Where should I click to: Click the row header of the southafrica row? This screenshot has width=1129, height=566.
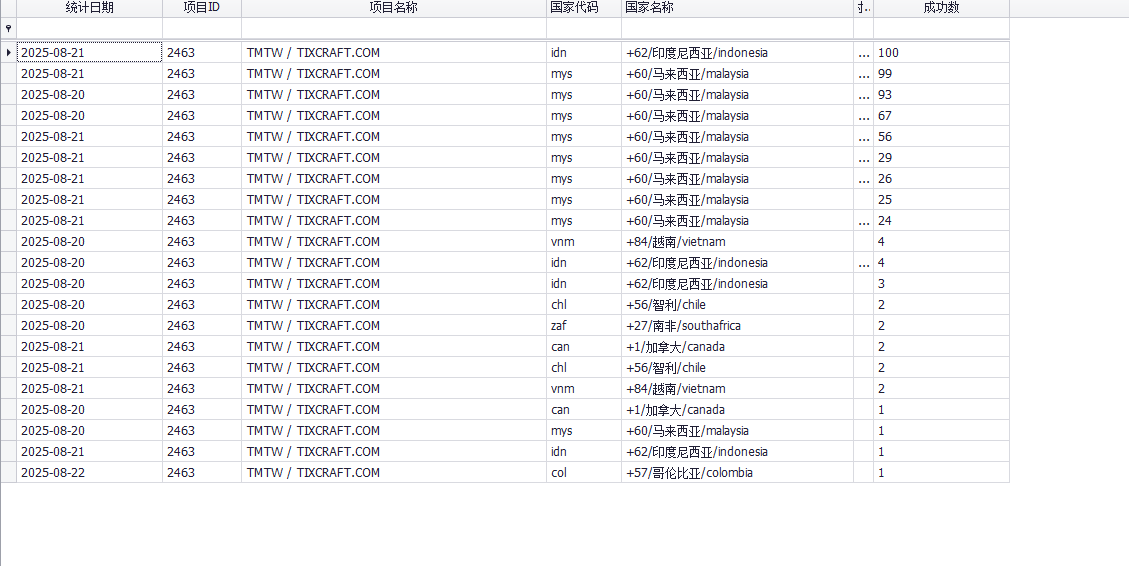8,325
